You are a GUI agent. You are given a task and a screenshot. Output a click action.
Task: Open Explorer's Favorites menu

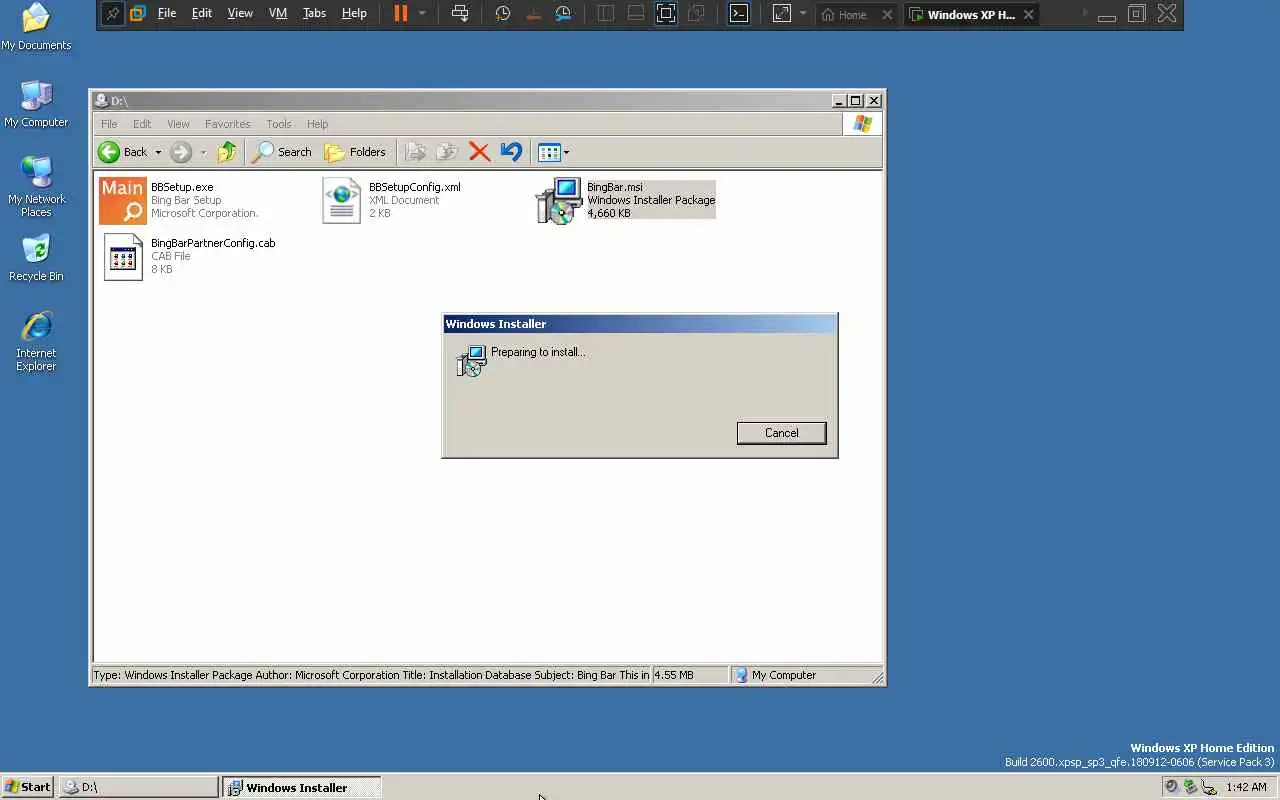[x=227, y=124]
